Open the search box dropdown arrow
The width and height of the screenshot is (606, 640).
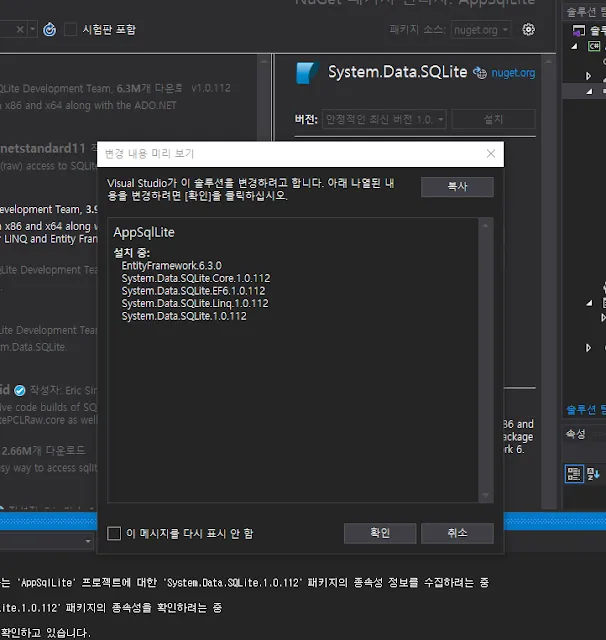pos(33,29)
